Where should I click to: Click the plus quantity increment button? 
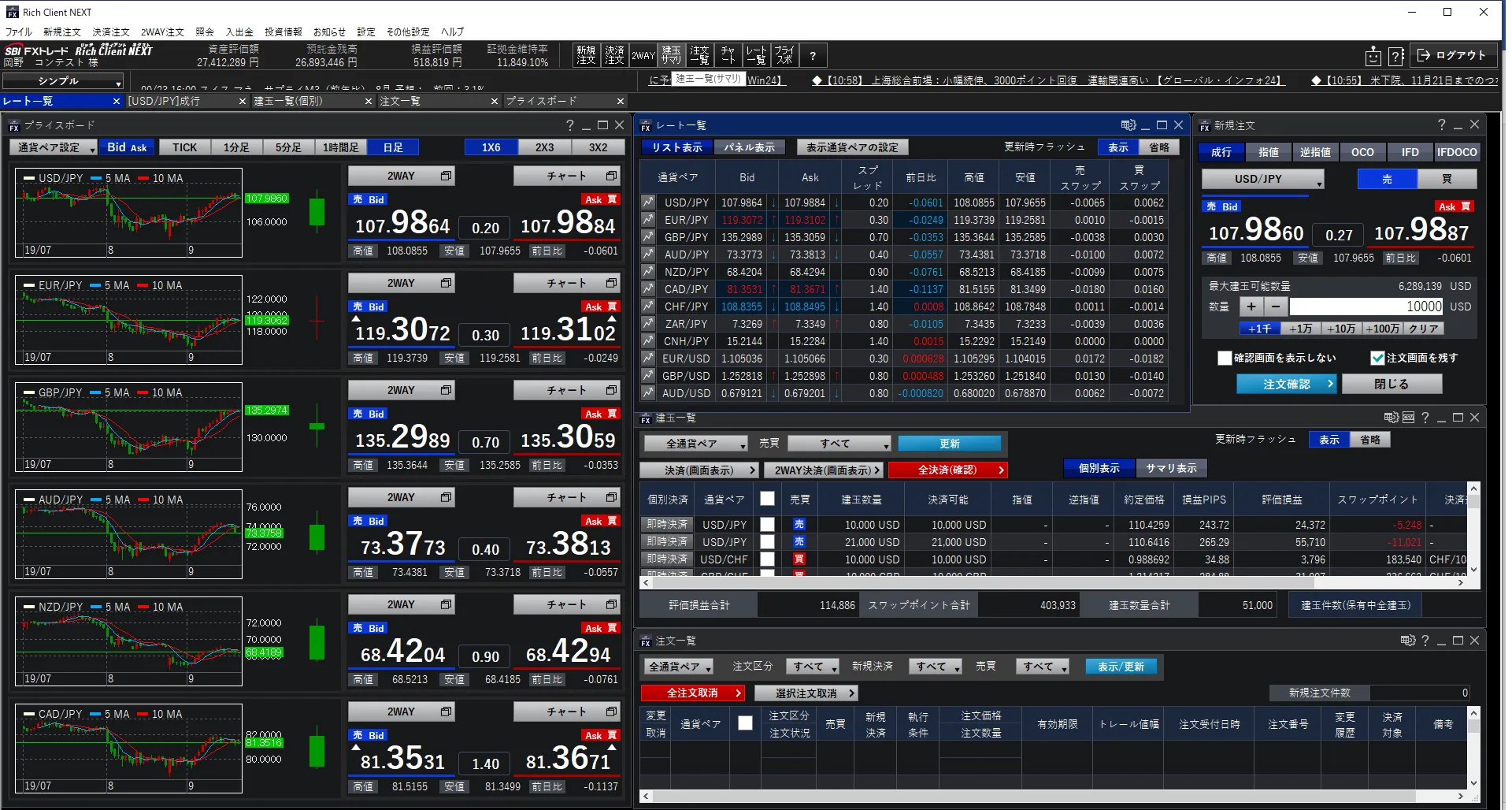coord(1251,307)
